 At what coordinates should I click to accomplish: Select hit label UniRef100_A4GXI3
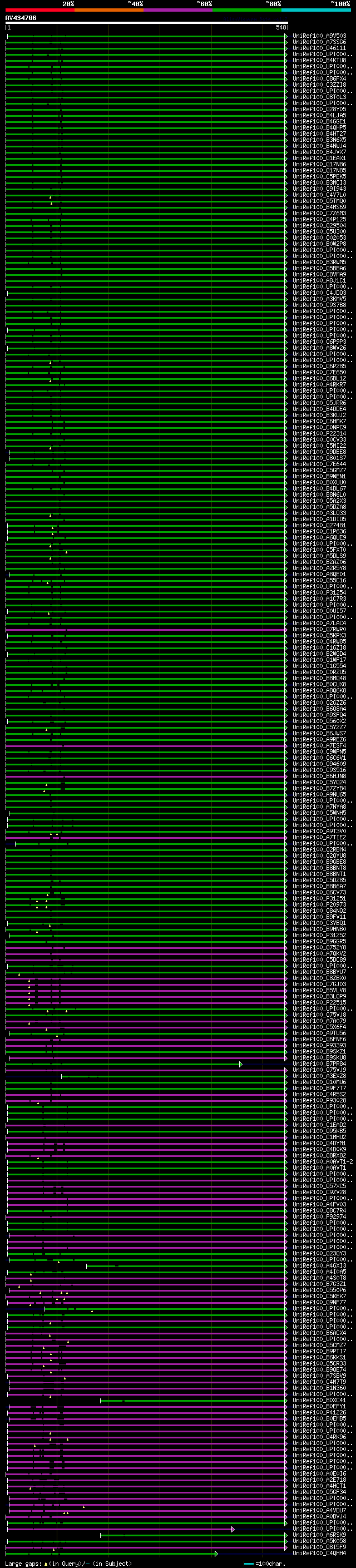[x=319, y=1265]
